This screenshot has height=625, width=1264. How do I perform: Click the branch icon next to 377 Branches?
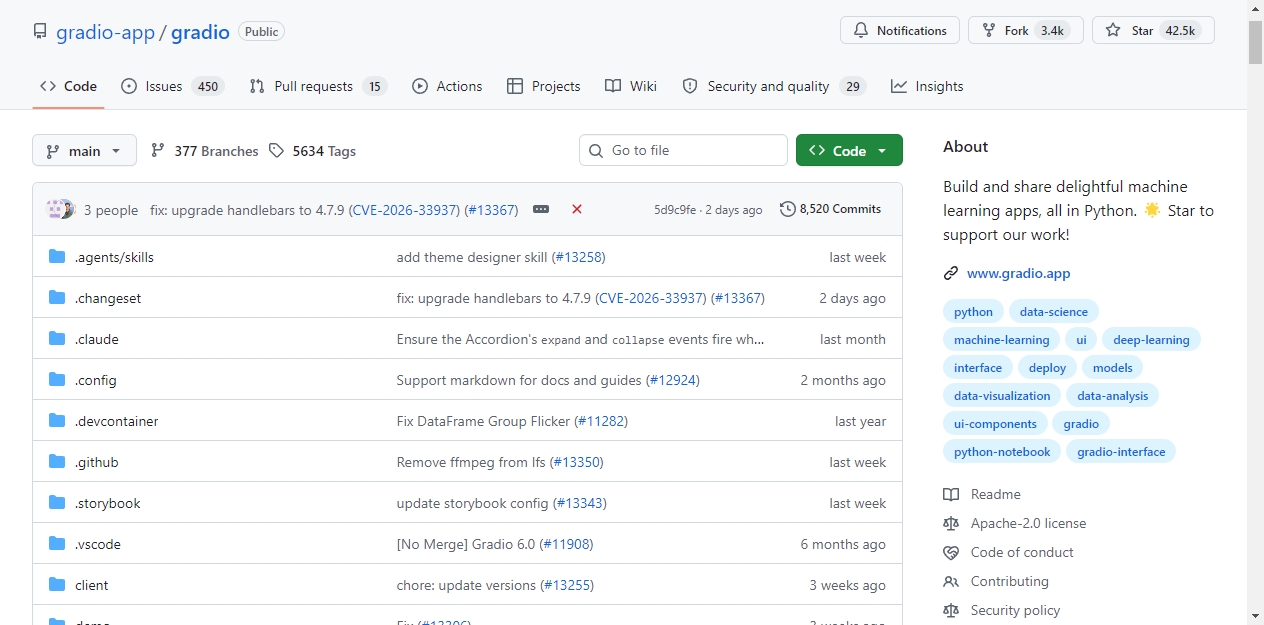click(x=158, y=151)
